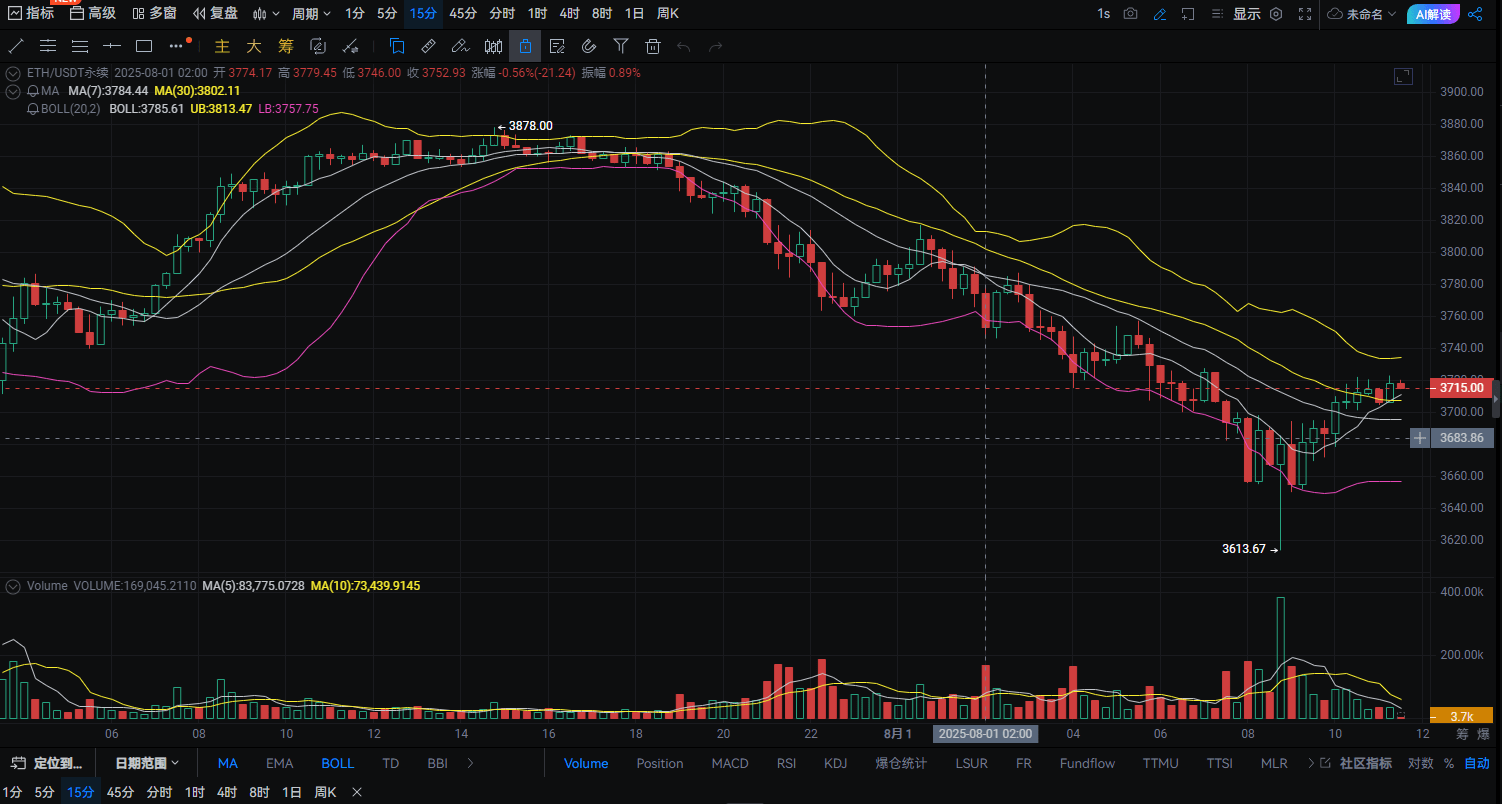Select the parallel channel drawing tool
This screenshot has height=804, width=1502.
coord(48,46)
